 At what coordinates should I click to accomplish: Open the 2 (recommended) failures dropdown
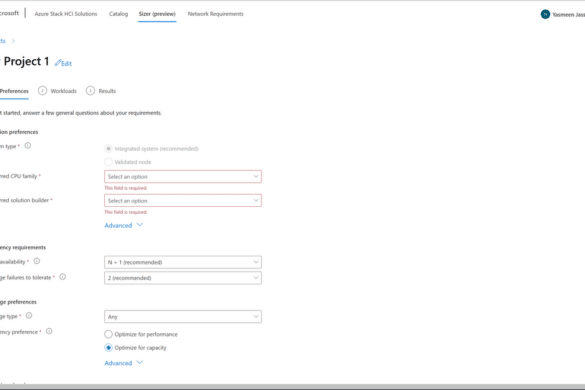(183, 278)
